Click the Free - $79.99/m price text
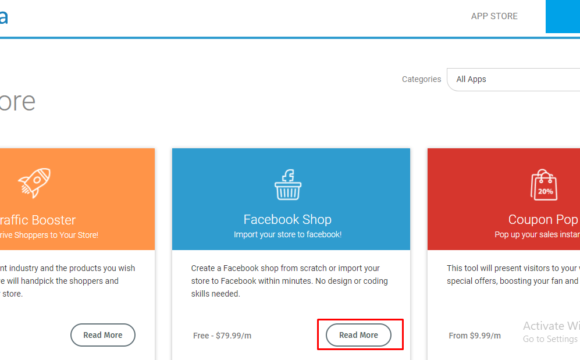 (x=222, y=336)
